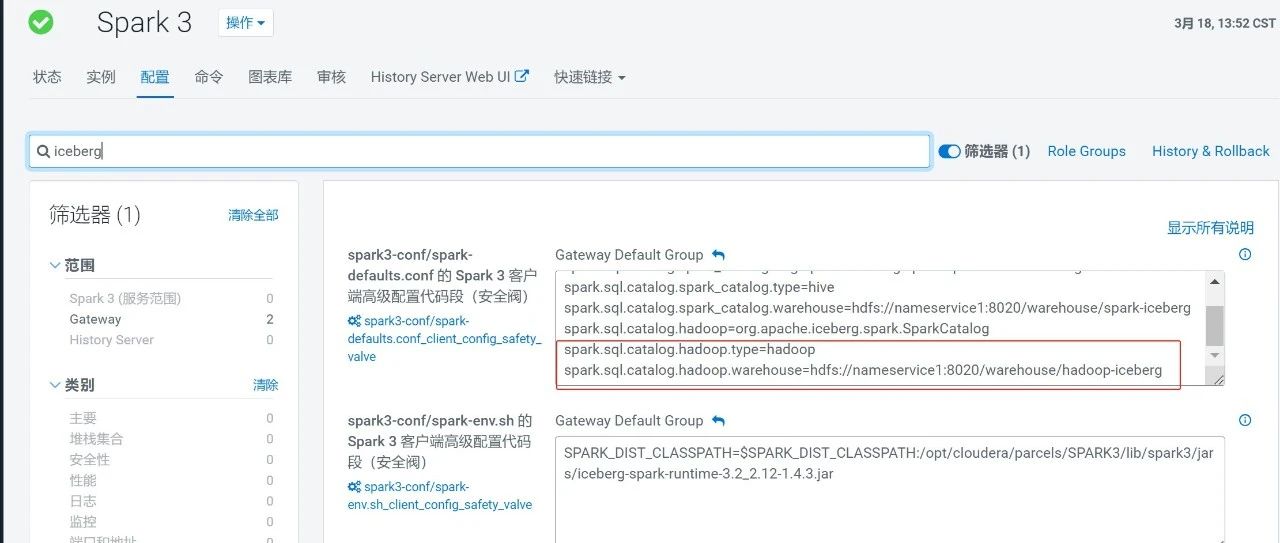This screenshot has width=1280, height=543.
Task: Collapse the 范围 filter section
Action: (72, 265)
